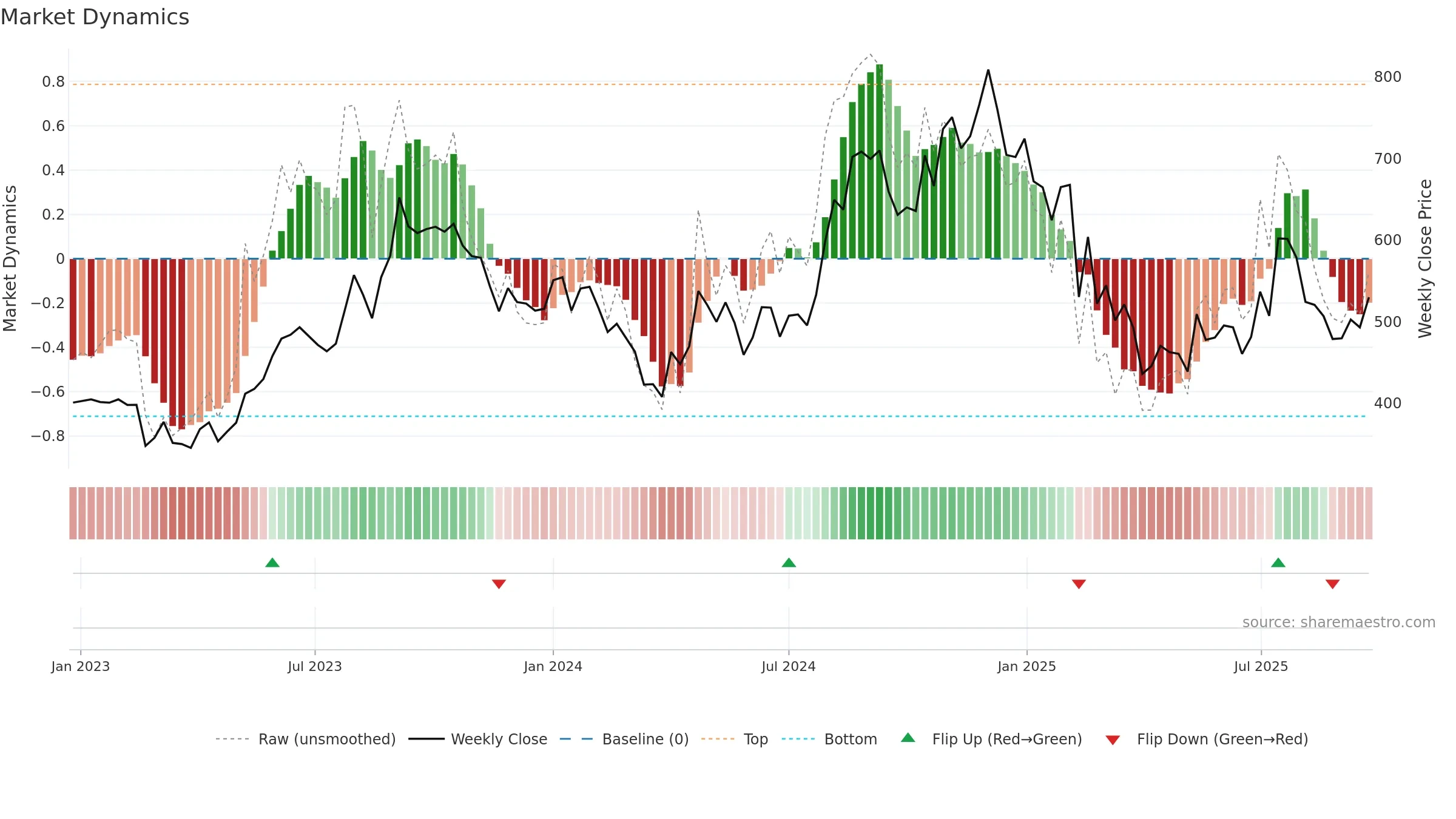The height and width of the screenshot is (819, 1456).
Task: Click the −0.8 left axis tick label
Action: point(48,436)
